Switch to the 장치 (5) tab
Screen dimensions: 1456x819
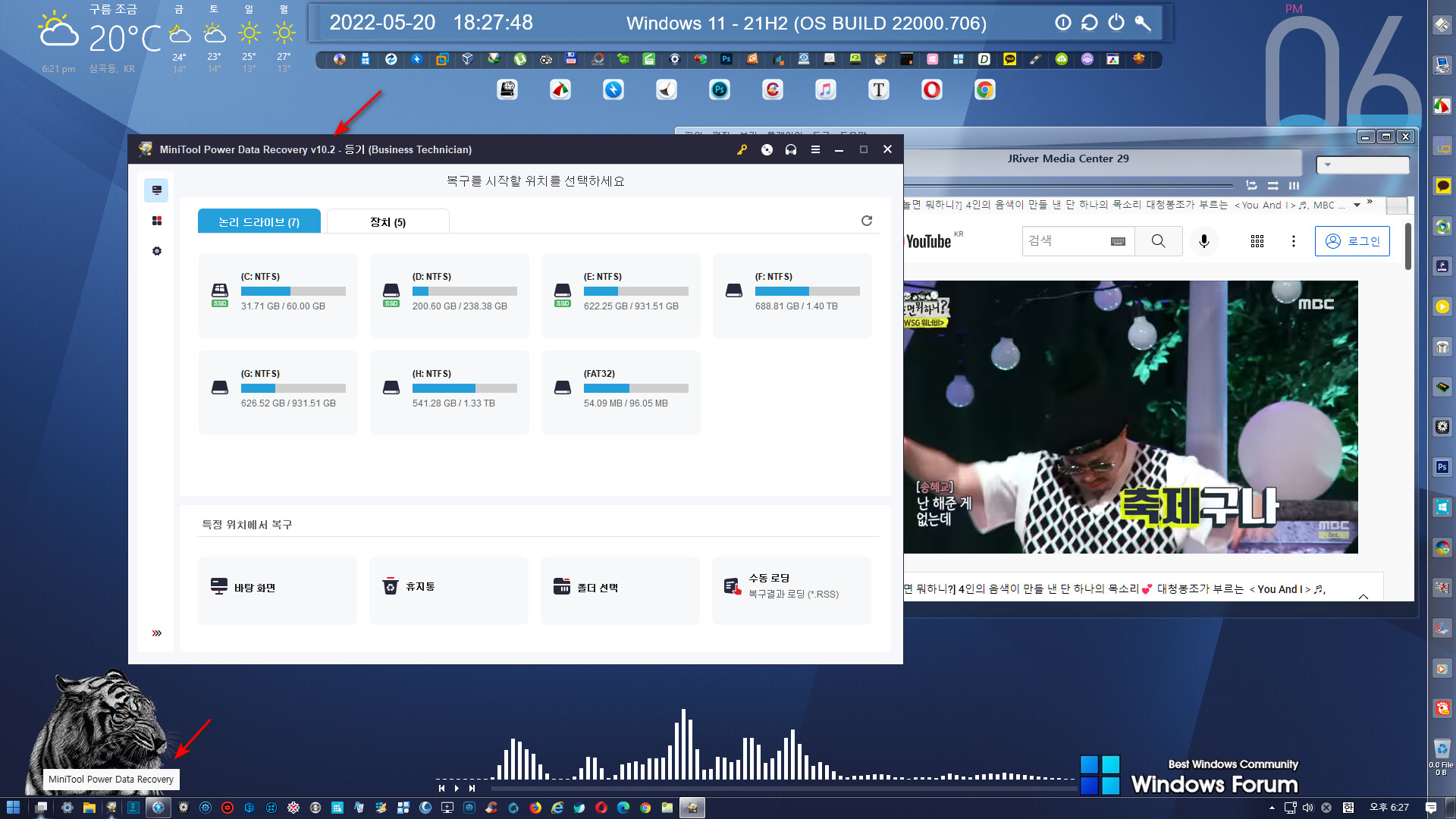coord(388,221)
